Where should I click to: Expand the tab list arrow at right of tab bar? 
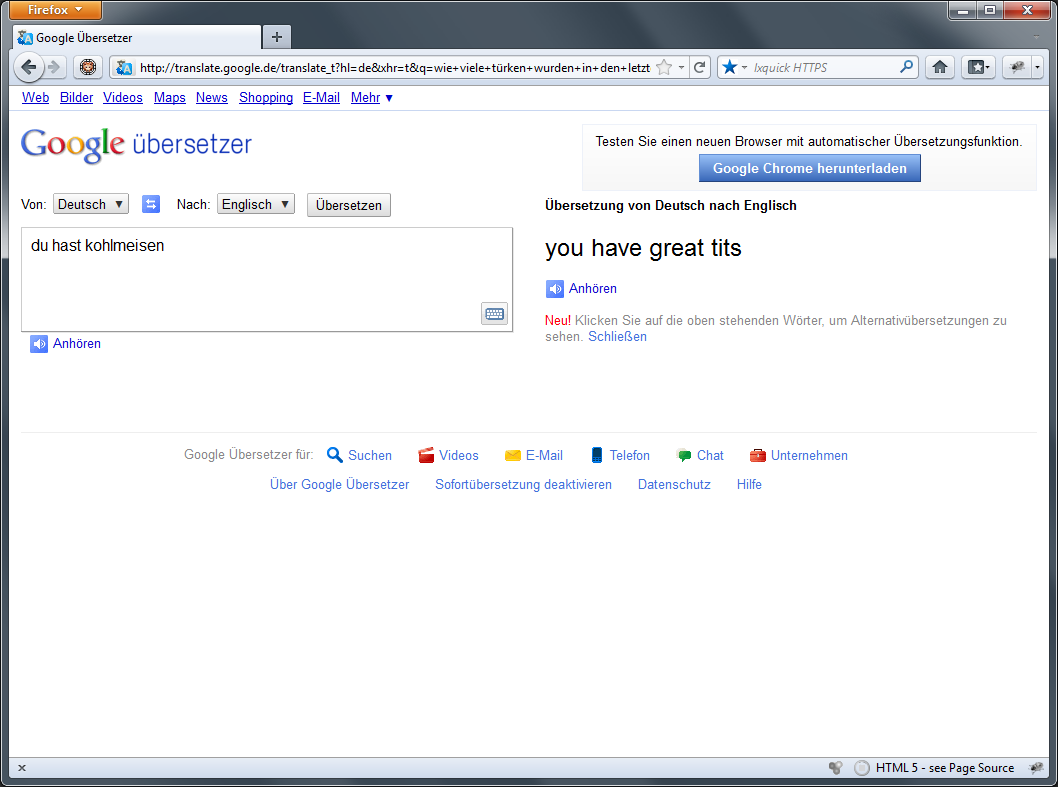(1036, 38)
